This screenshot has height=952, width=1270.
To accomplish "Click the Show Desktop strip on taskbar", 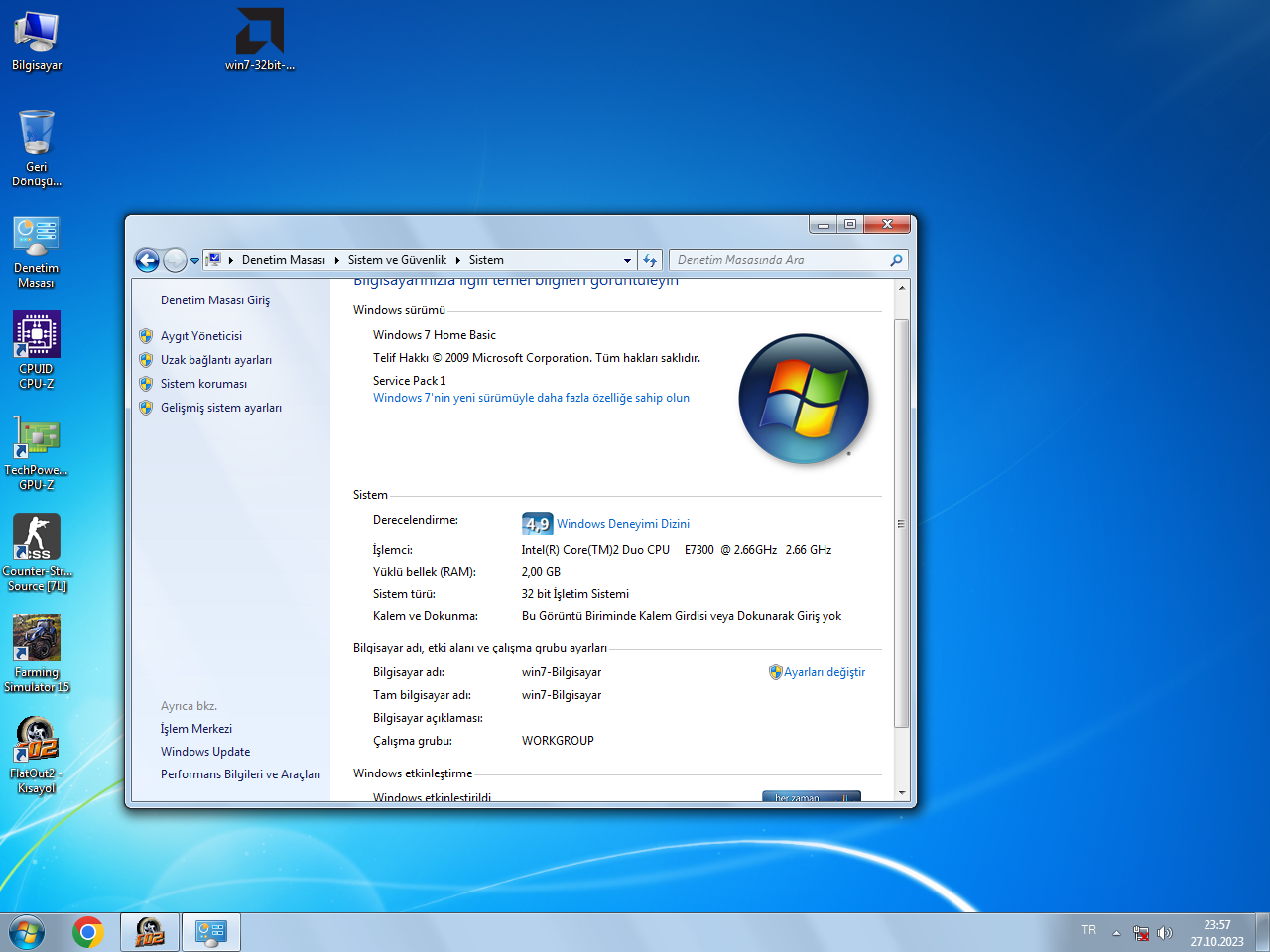I will (1263, 933).
